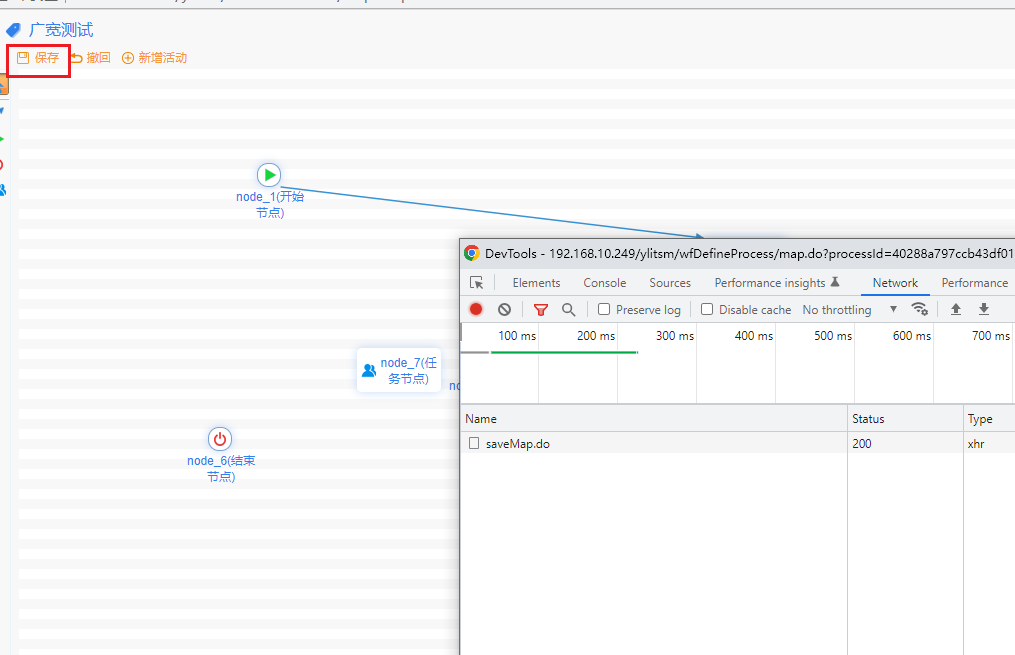Select the node_6 end node power icon
The image size is (1015, 655).
click(220, 439)
